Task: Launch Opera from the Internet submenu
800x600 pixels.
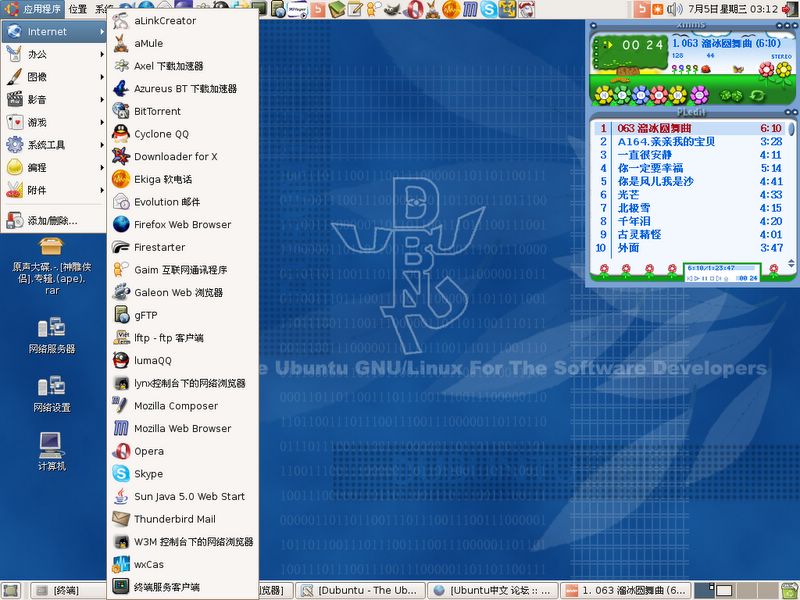Action: click(x=183, y=451)
